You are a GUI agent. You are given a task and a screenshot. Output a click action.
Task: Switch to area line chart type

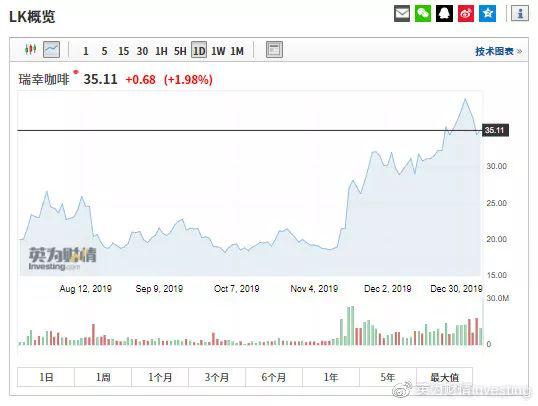point(51,50)
